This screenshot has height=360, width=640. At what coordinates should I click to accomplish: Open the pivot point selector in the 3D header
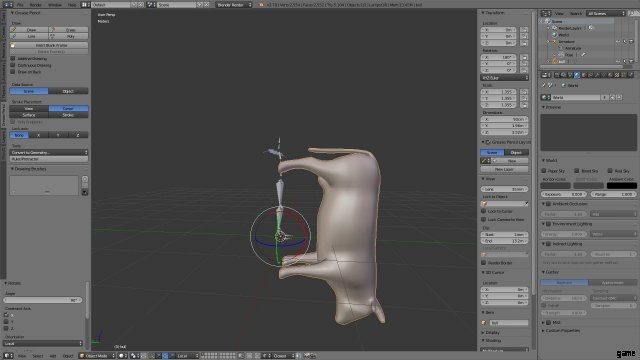coord(135,356)
